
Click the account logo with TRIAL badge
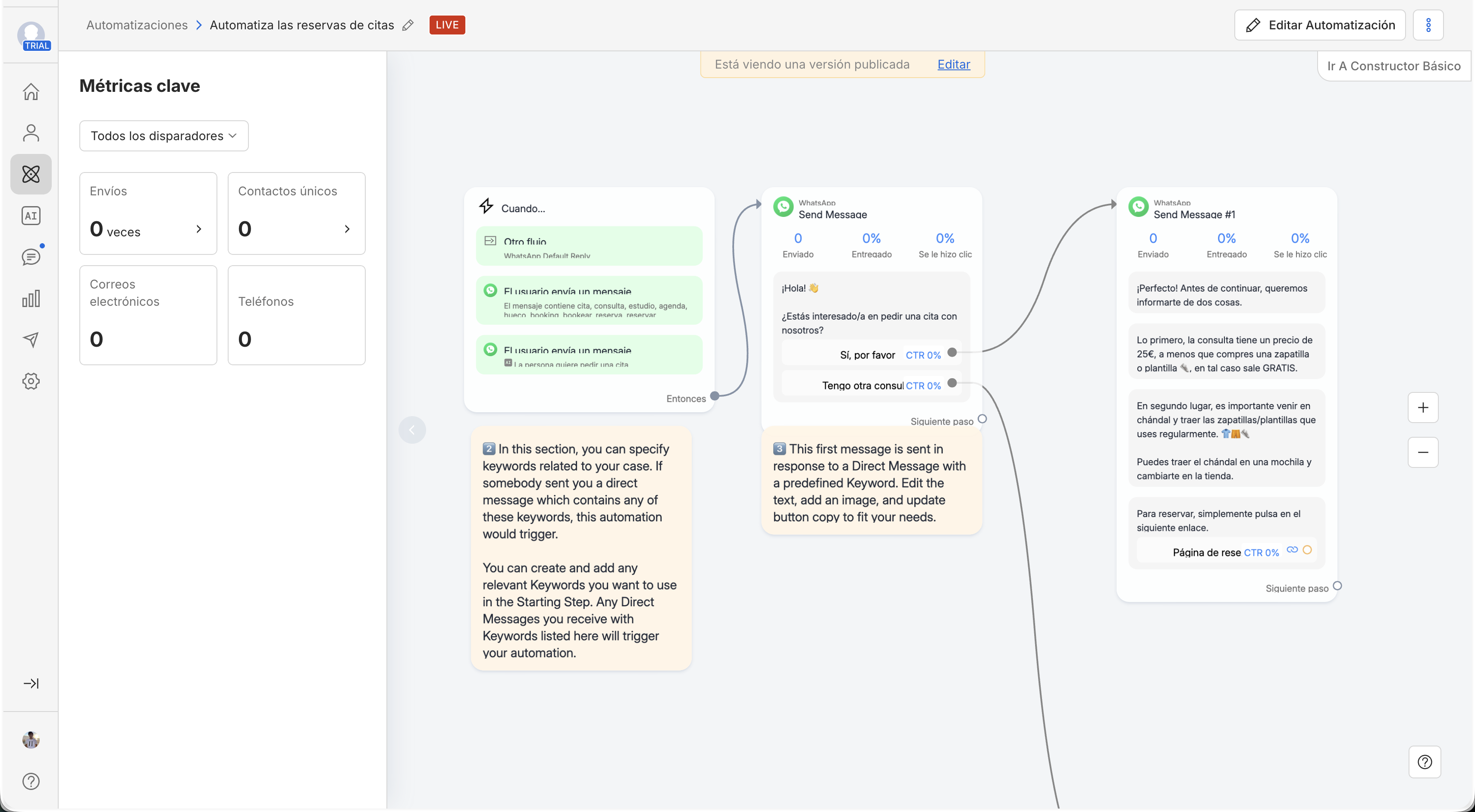tap(31, 35)
